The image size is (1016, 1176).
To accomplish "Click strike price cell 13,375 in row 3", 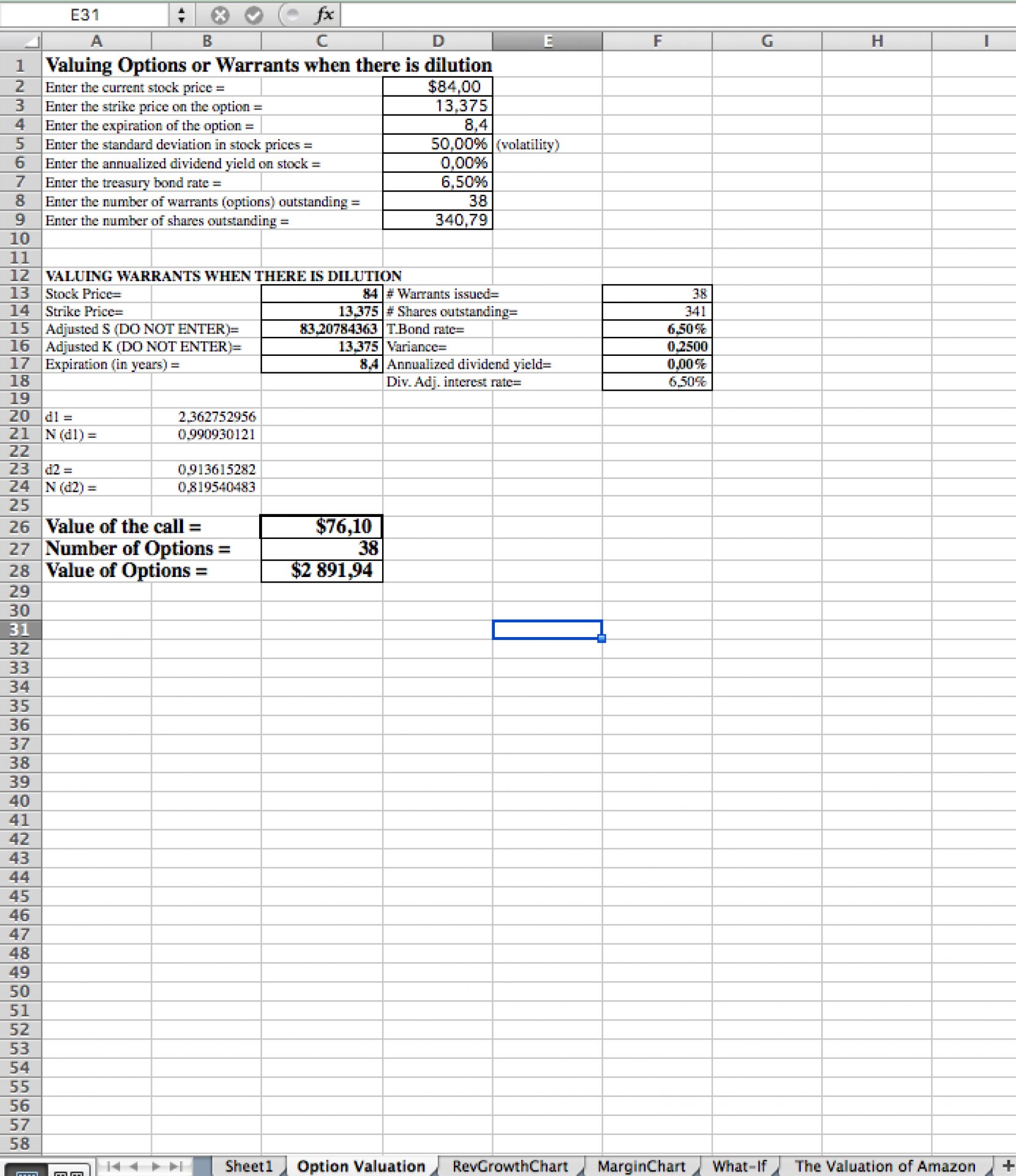I will click(x=437, y=105).
